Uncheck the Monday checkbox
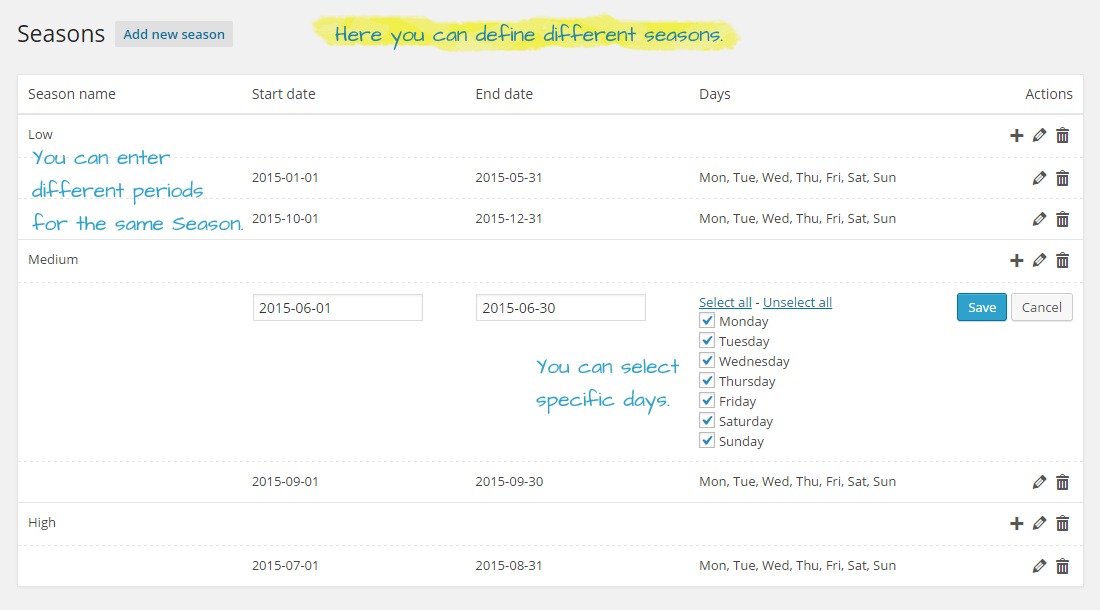This screenshot has height=610, width=1100. pos(707,321)
